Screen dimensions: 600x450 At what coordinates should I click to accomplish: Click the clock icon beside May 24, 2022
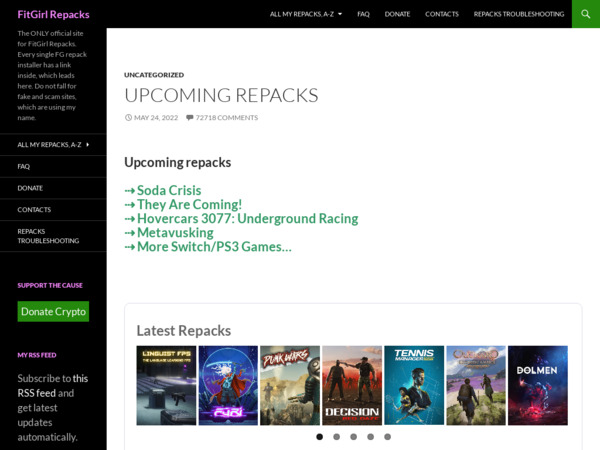click(128, 117)
